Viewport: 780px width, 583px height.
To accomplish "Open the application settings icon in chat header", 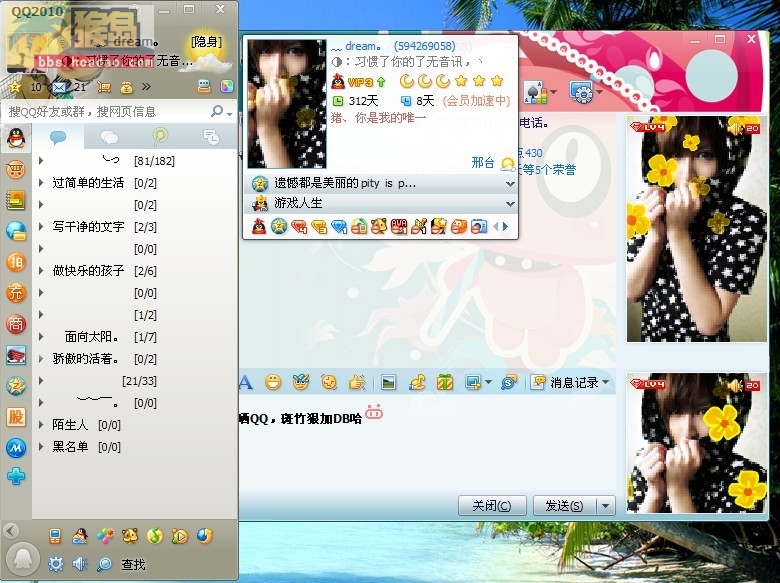I will tap(581, 93).
